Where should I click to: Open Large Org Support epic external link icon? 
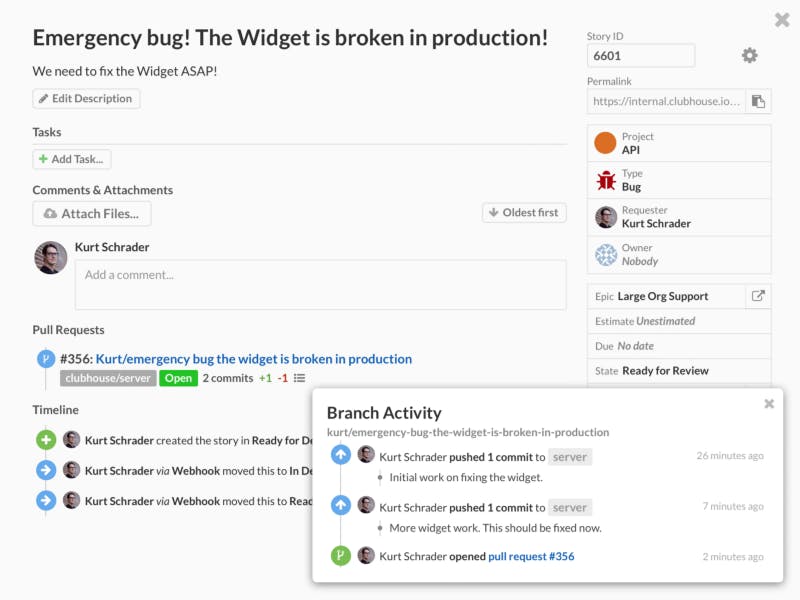point(758,296)
